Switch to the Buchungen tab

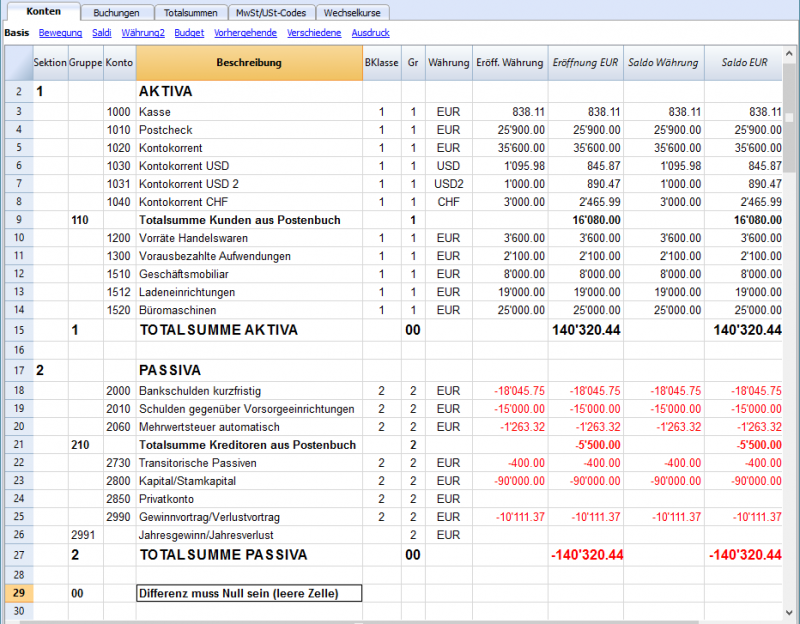coord(116,13)
